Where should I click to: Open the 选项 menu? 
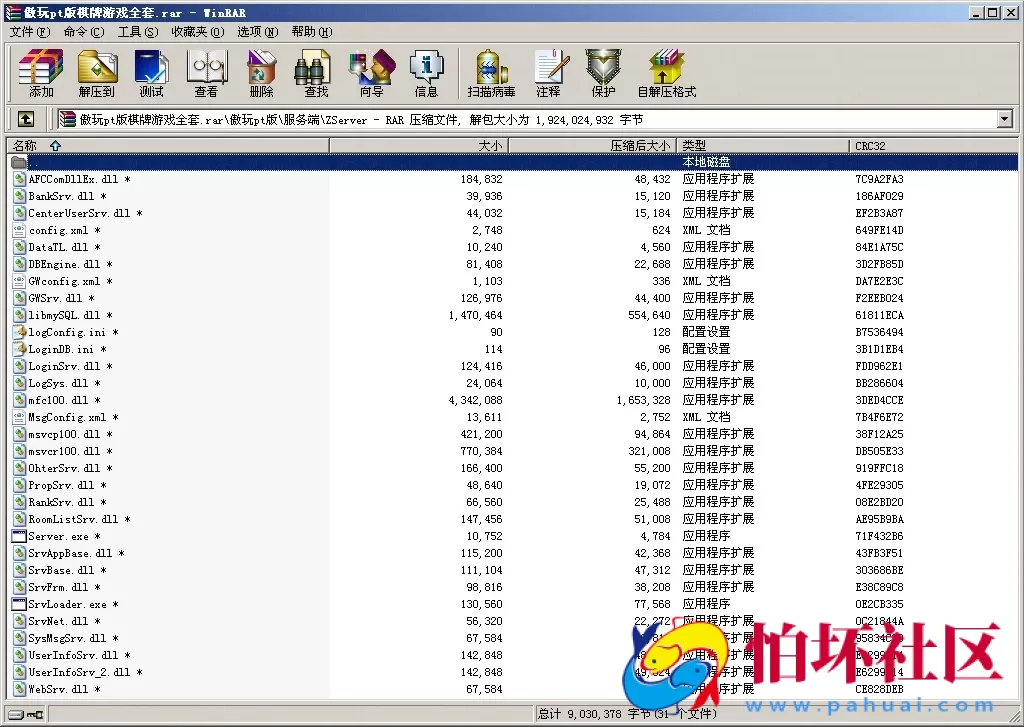point(256,31)
